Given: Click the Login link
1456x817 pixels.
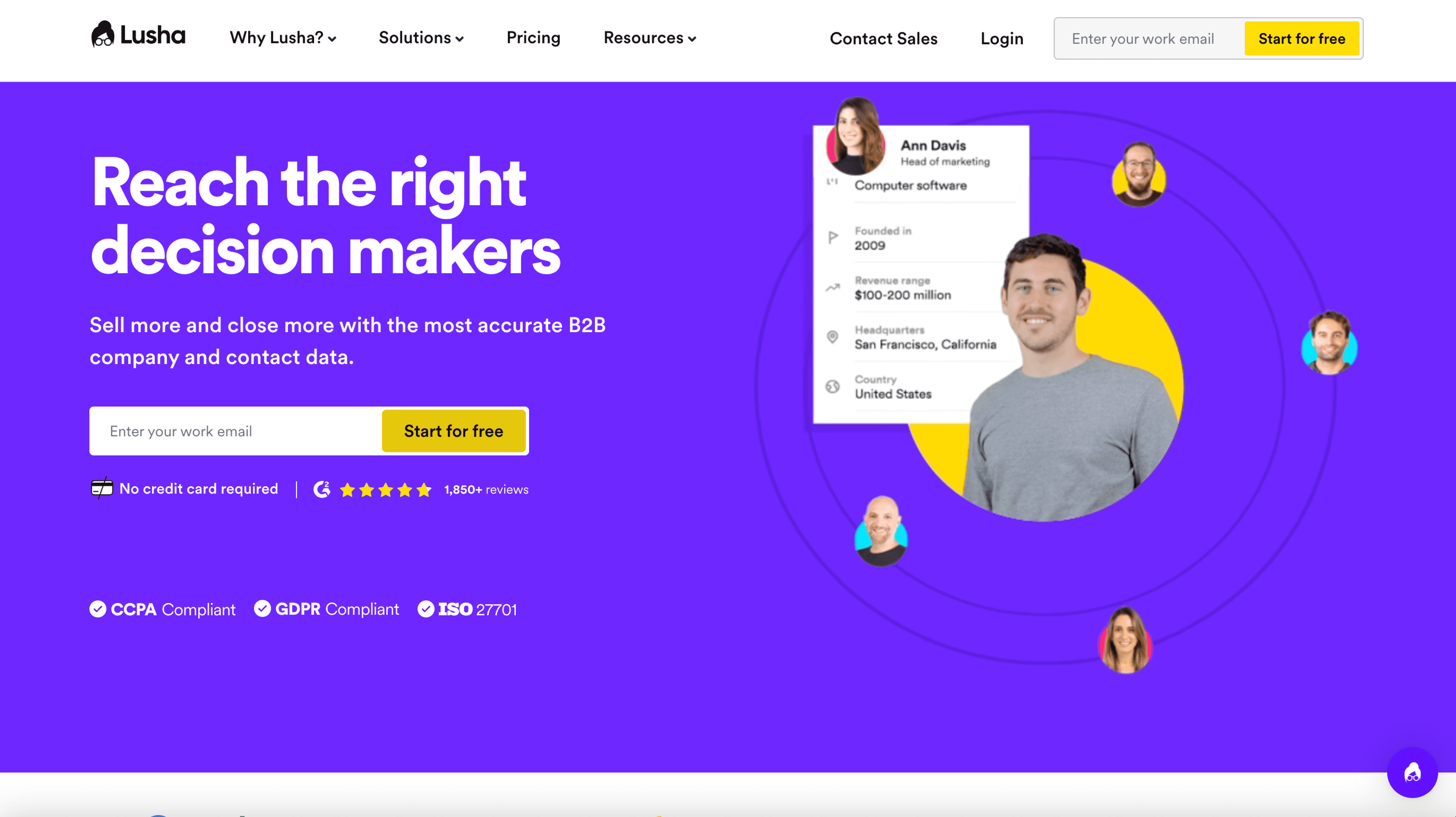Looking at the screenshot, I should 1001,38.
